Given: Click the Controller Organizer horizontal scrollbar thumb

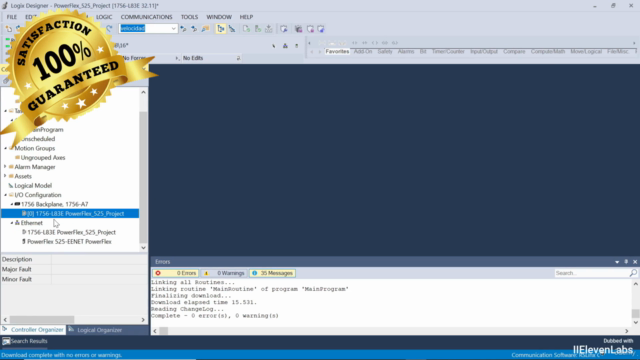Looking at the screenshot, I should 42,320.
